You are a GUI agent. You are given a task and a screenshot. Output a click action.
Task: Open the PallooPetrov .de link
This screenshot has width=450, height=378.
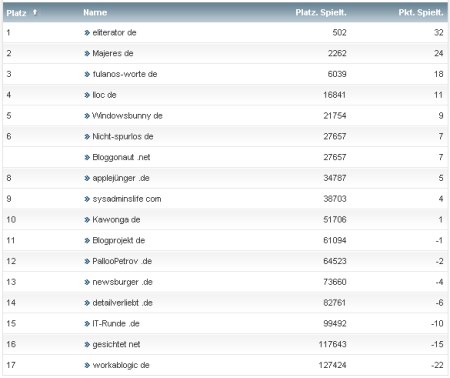click(x=122, y=261)
